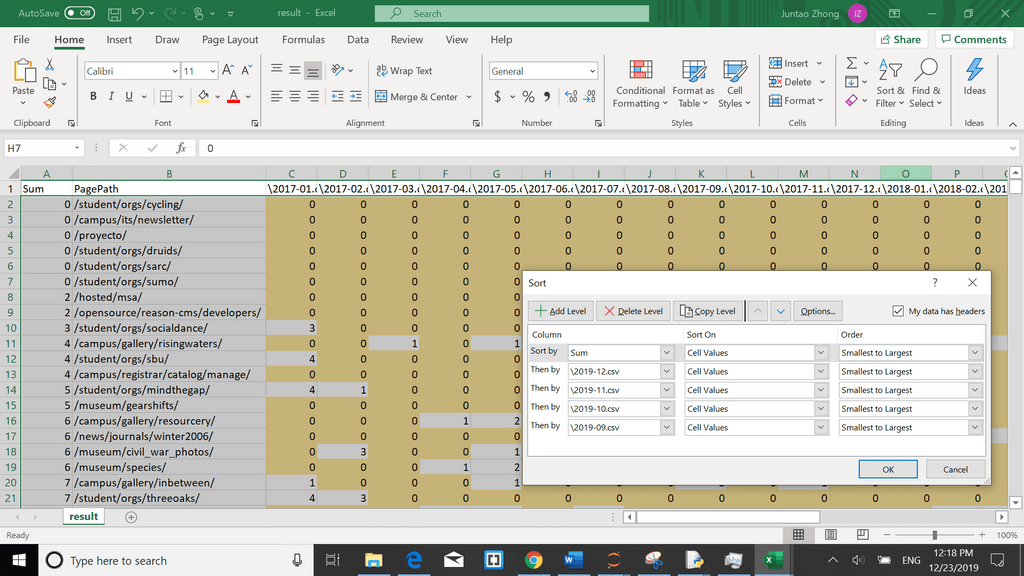Toggle Wrap Text option
This screenshot has height=576, width=1024.
404,71
